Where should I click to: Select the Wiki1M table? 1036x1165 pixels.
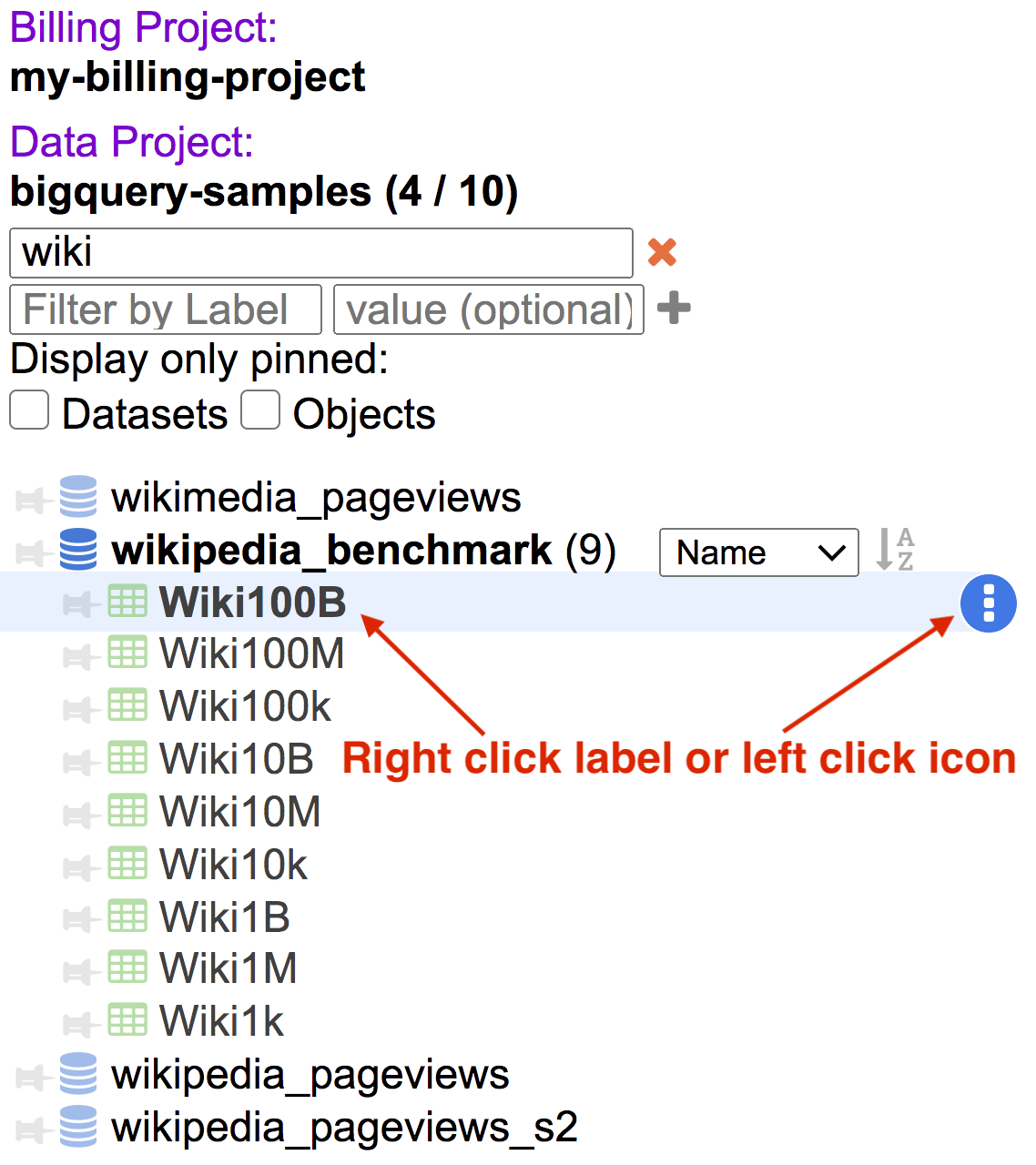(228, 968)
